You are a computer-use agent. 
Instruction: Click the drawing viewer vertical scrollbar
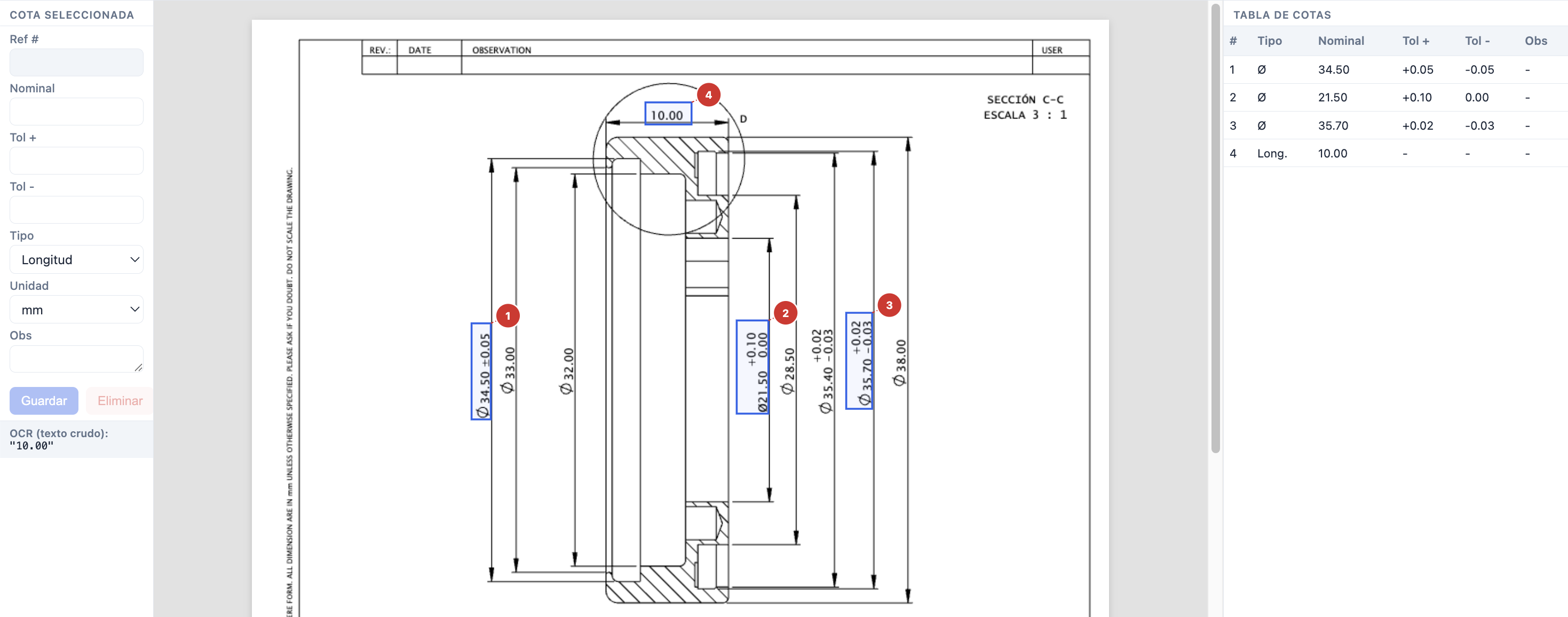1216,228
